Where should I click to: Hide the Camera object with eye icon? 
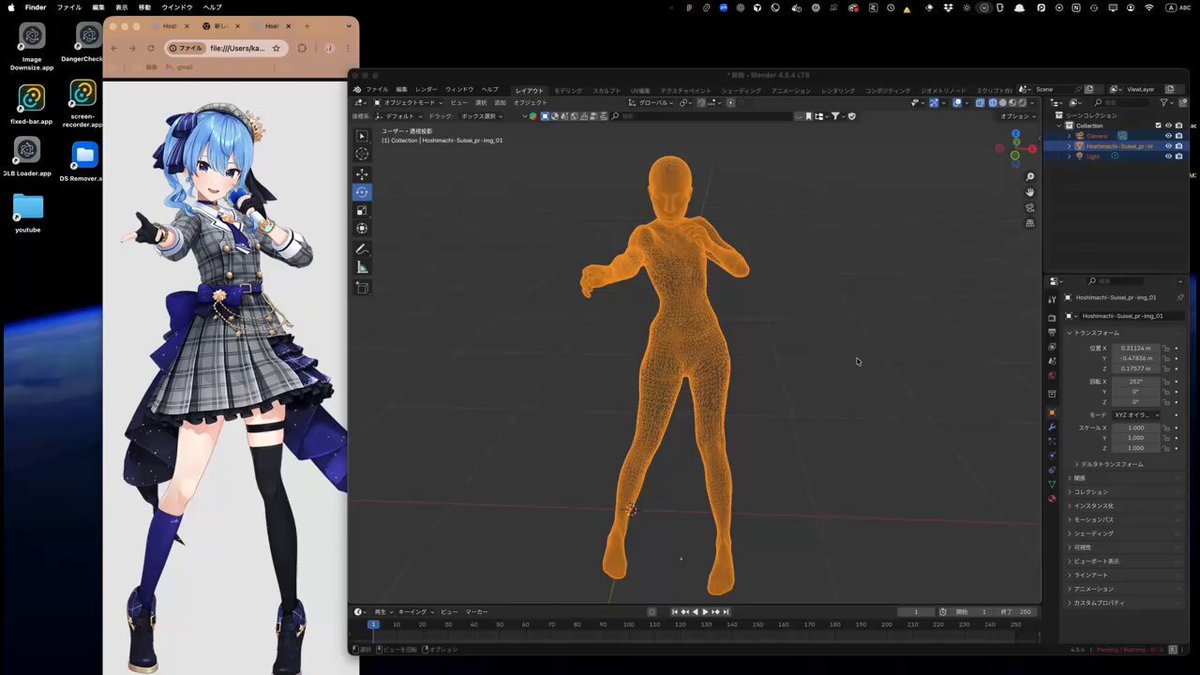pos(1168,135)
